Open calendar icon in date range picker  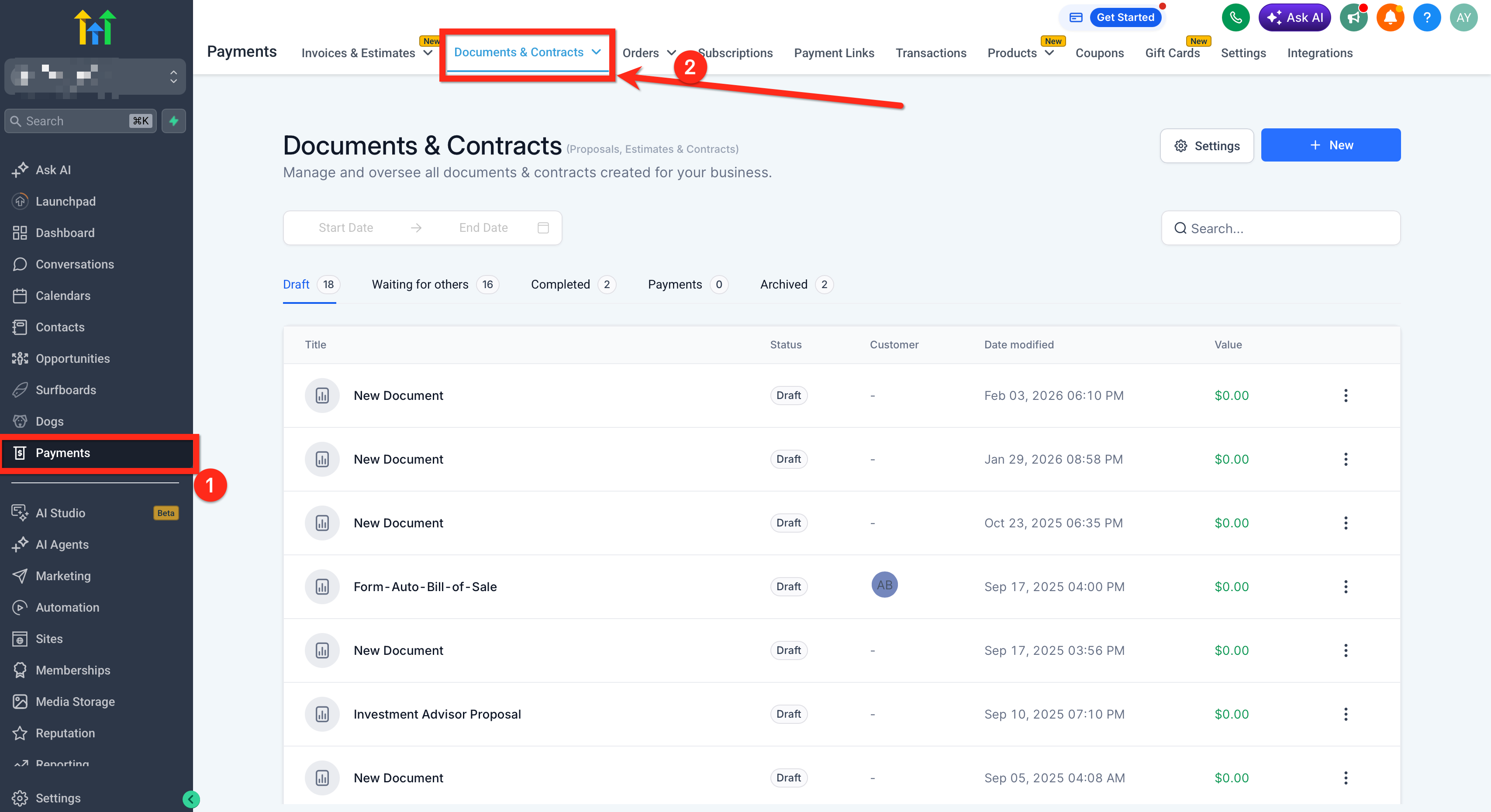coord(543,228)
